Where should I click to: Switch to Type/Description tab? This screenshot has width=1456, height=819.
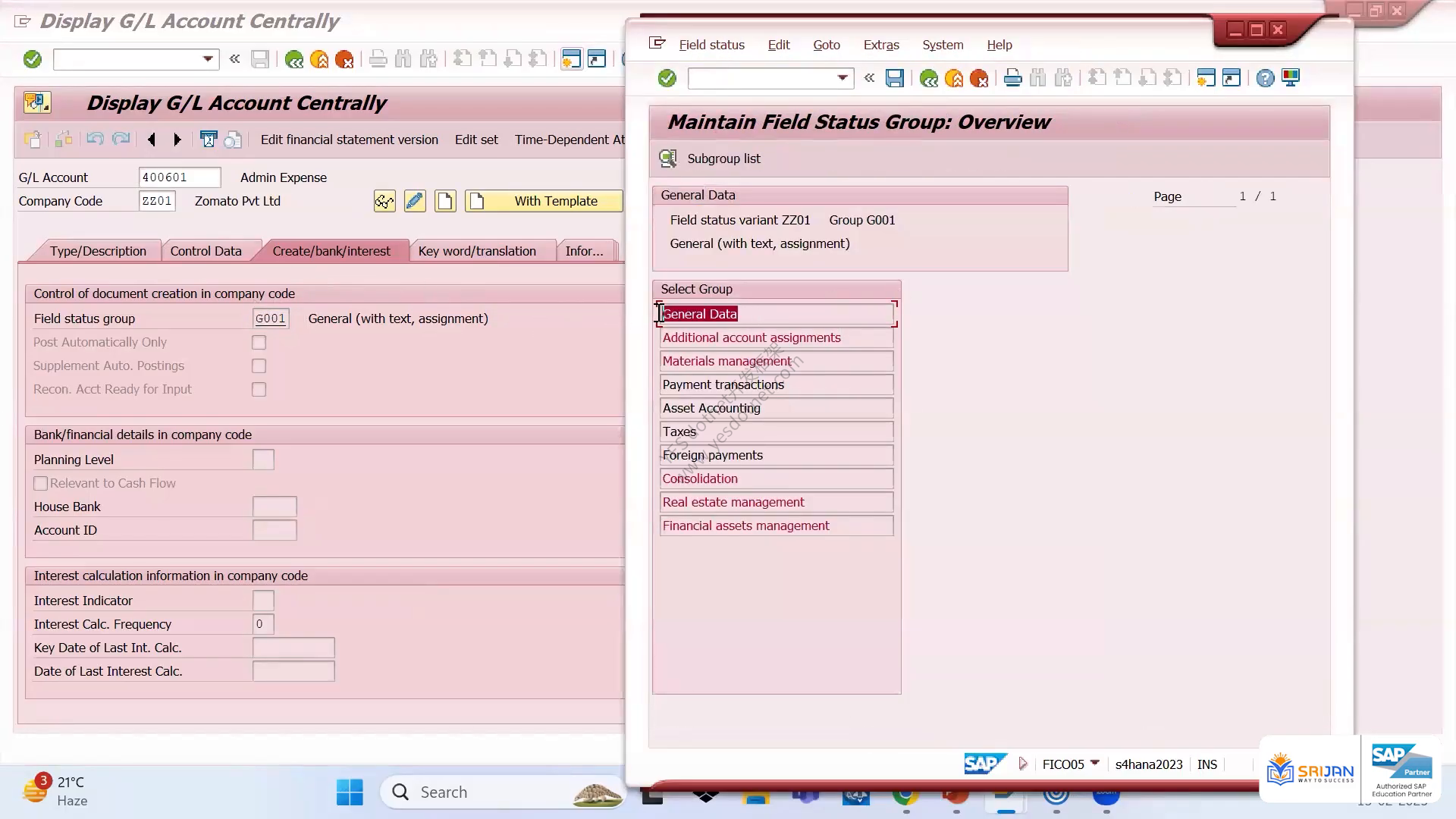98,251
